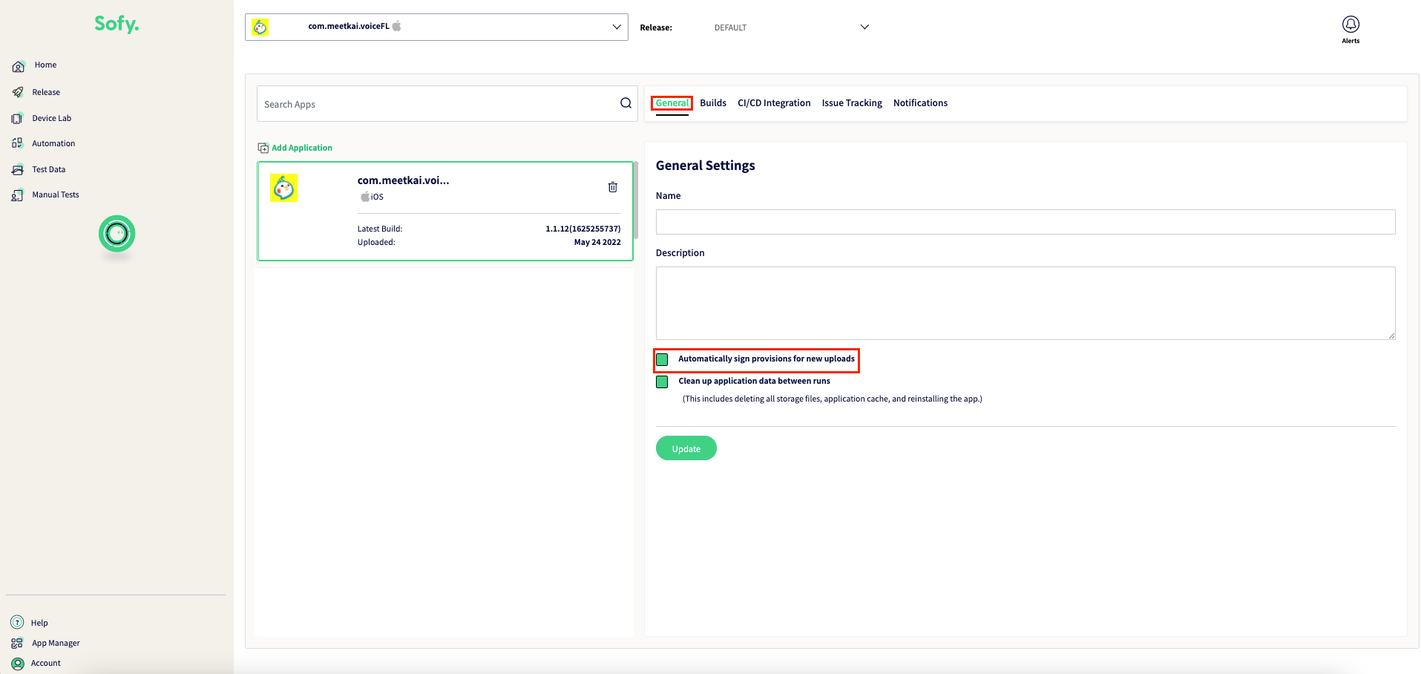Screen dimensions: 1421x674
Task: Click the Update button
Action: [x=686, y=448]
